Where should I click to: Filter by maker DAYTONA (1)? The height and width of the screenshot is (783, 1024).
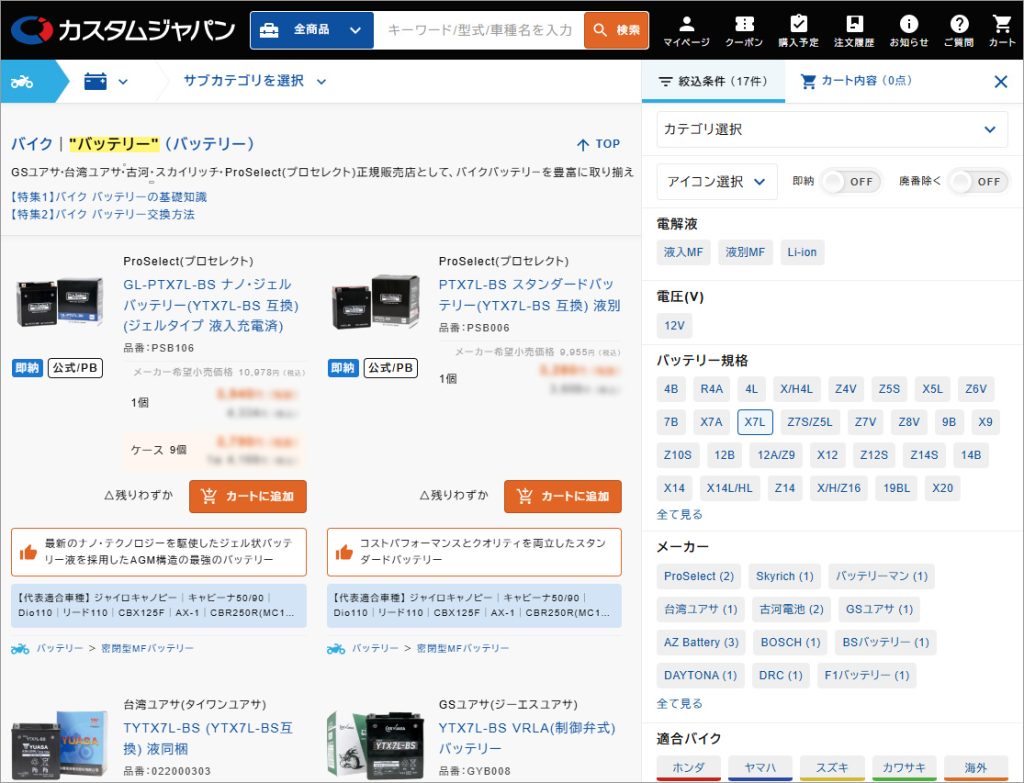click(700, 675)
